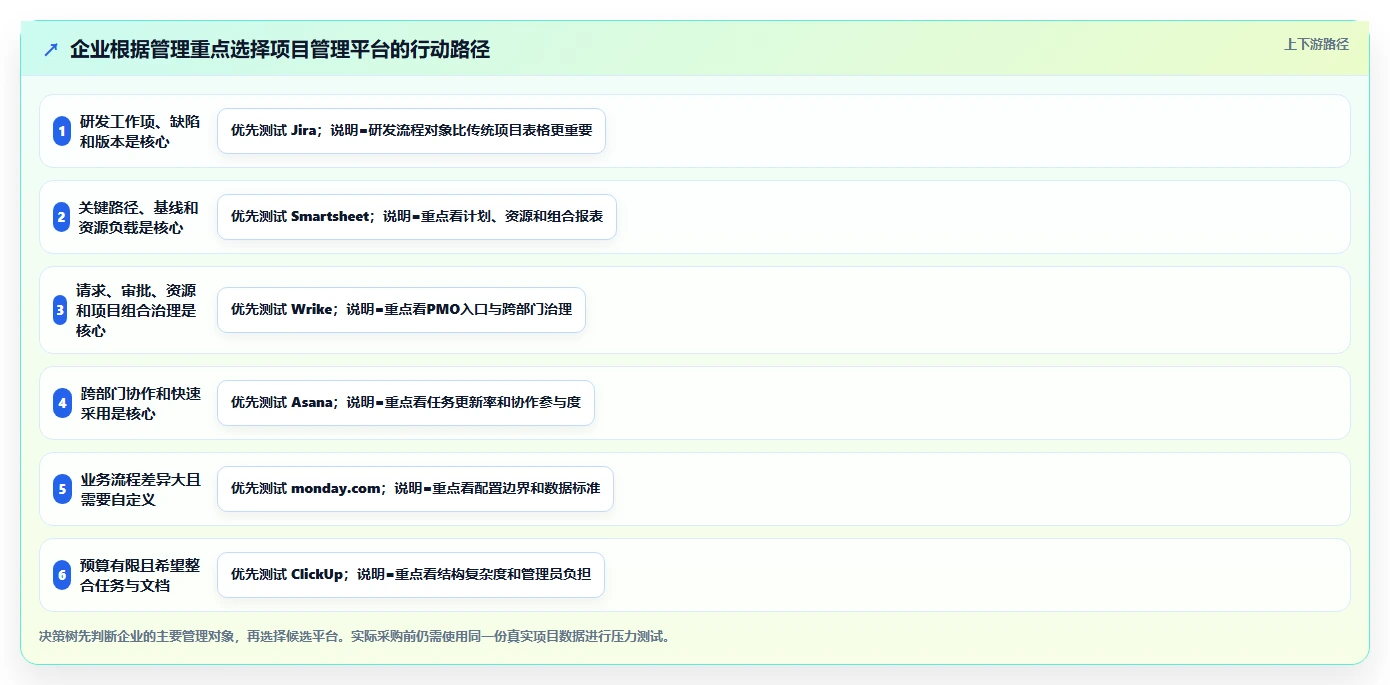Click the label 关键路径、基线和资源负载是核心
The height and width of the screenshot is (685, 1390).
click(139, 217)
